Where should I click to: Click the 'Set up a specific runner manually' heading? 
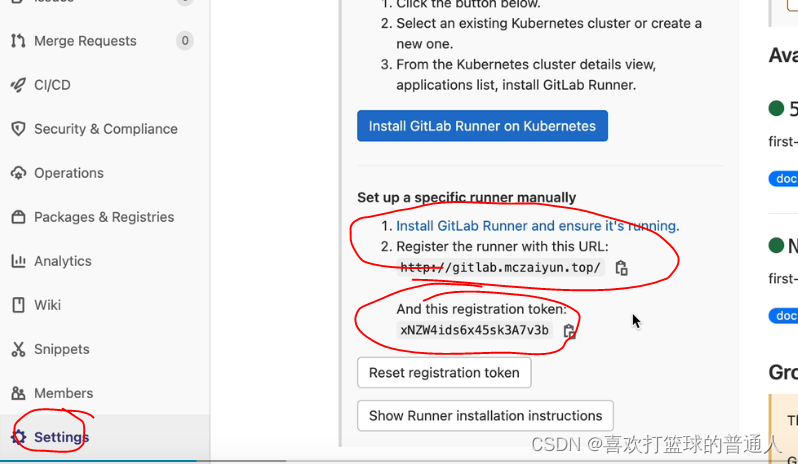(467, 197)
